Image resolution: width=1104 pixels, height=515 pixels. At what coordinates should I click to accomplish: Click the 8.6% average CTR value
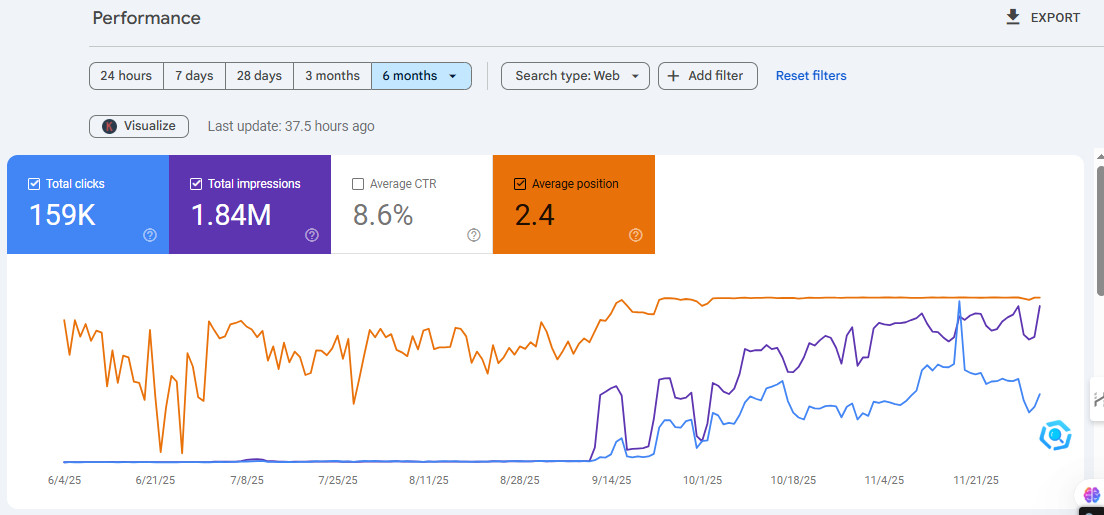[x=382, y=216]
